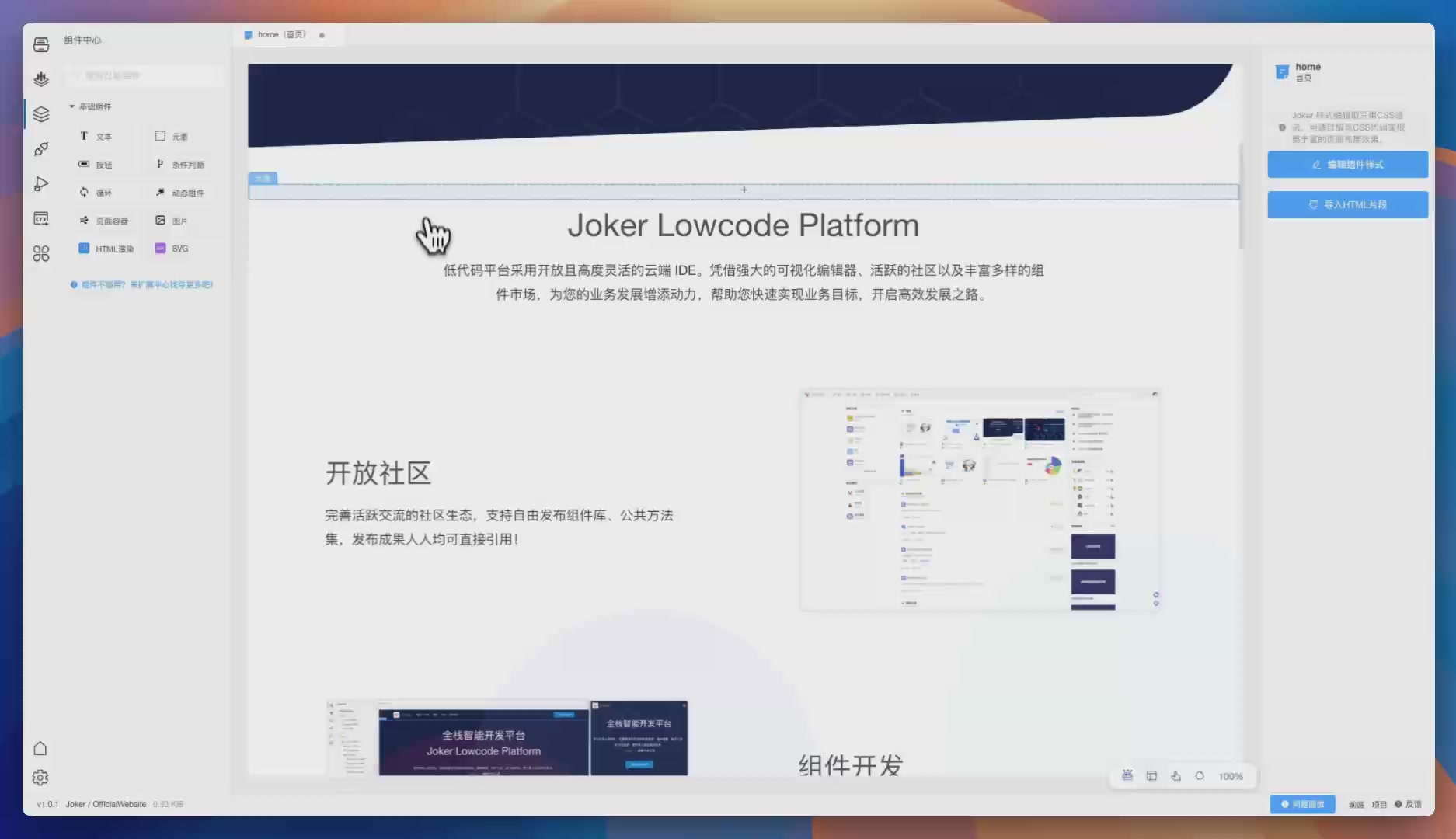Click 编辑组件样式 button
The width and height of the screenshot is (1456, 839).
1347,165
